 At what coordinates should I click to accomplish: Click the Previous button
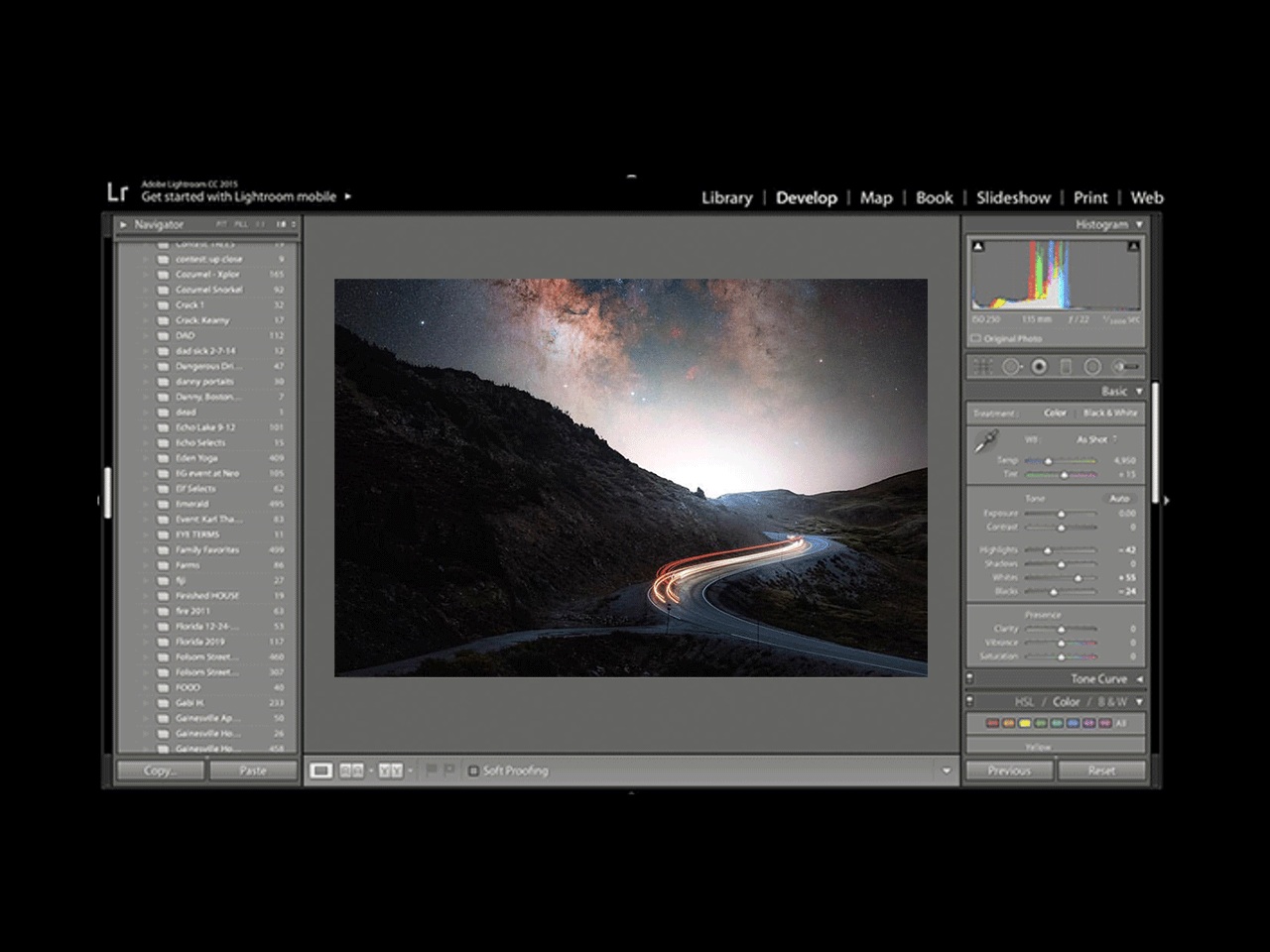pyautogui.click(x=1009, y=771)
